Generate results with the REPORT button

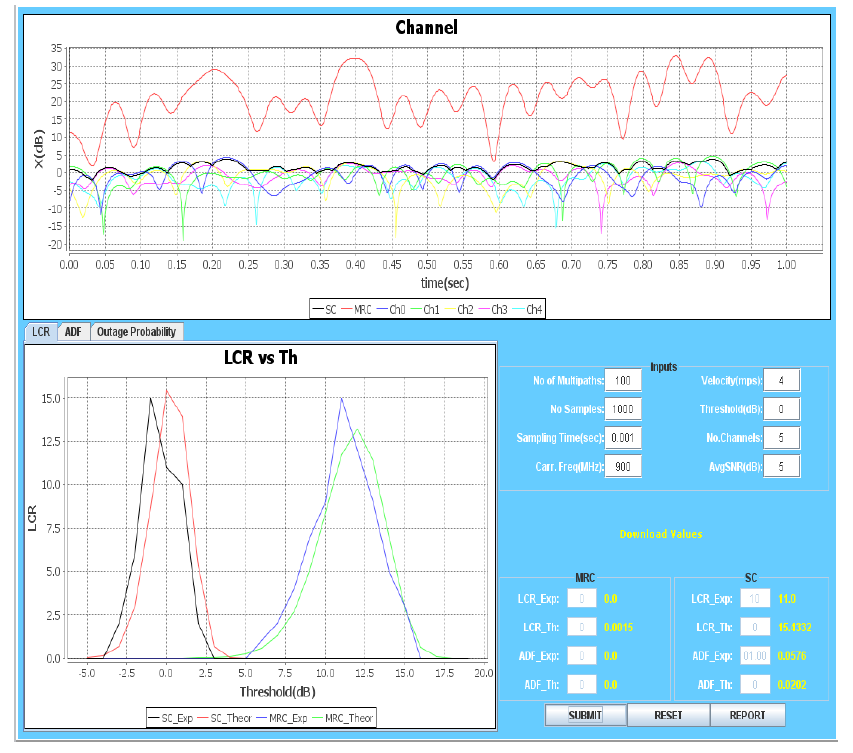coord(747,715)
